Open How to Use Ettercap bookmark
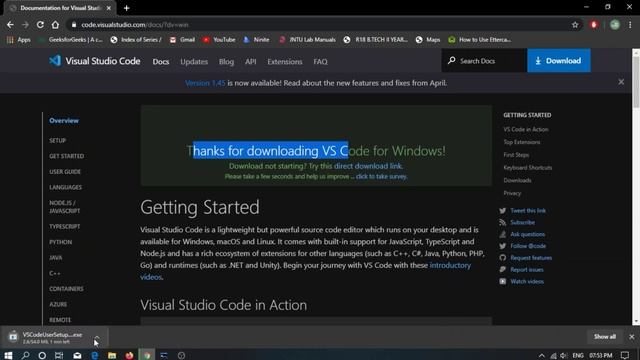The height and width of the screenshot is (360, 640). [x=480, y=40]
